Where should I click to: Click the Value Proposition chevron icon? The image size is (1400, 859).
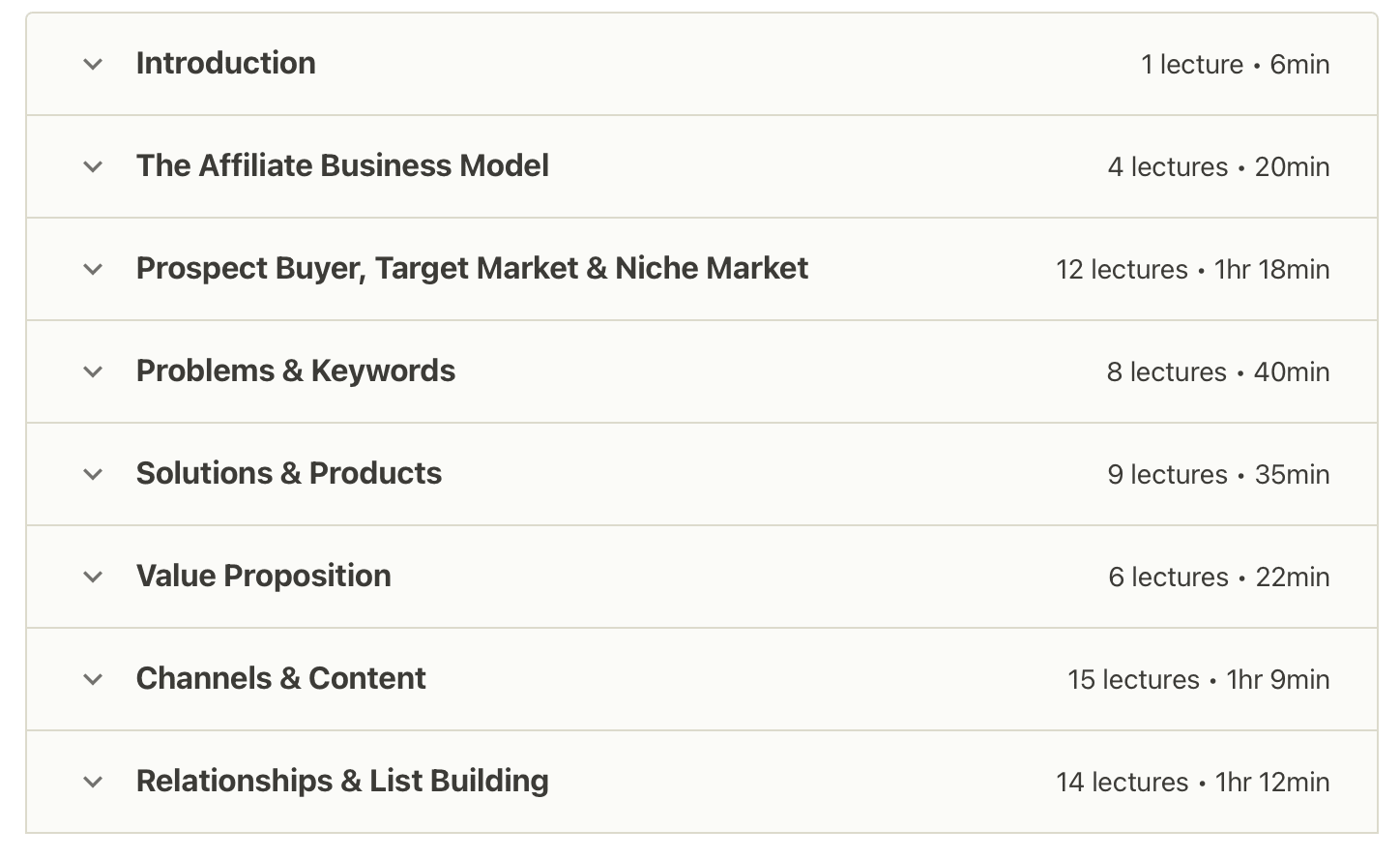[x=93, y=578]
